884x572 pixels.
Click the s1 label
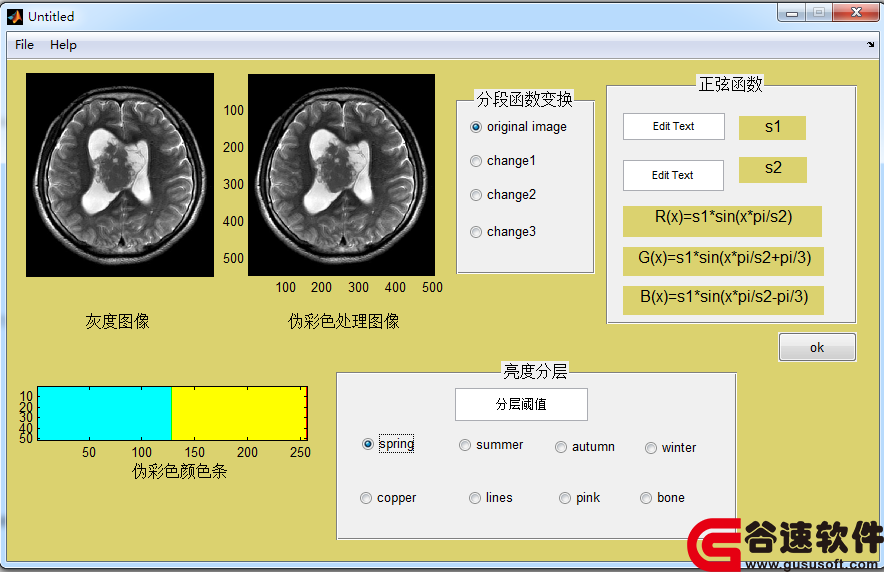pyautogui.click(x=772, y=127)
